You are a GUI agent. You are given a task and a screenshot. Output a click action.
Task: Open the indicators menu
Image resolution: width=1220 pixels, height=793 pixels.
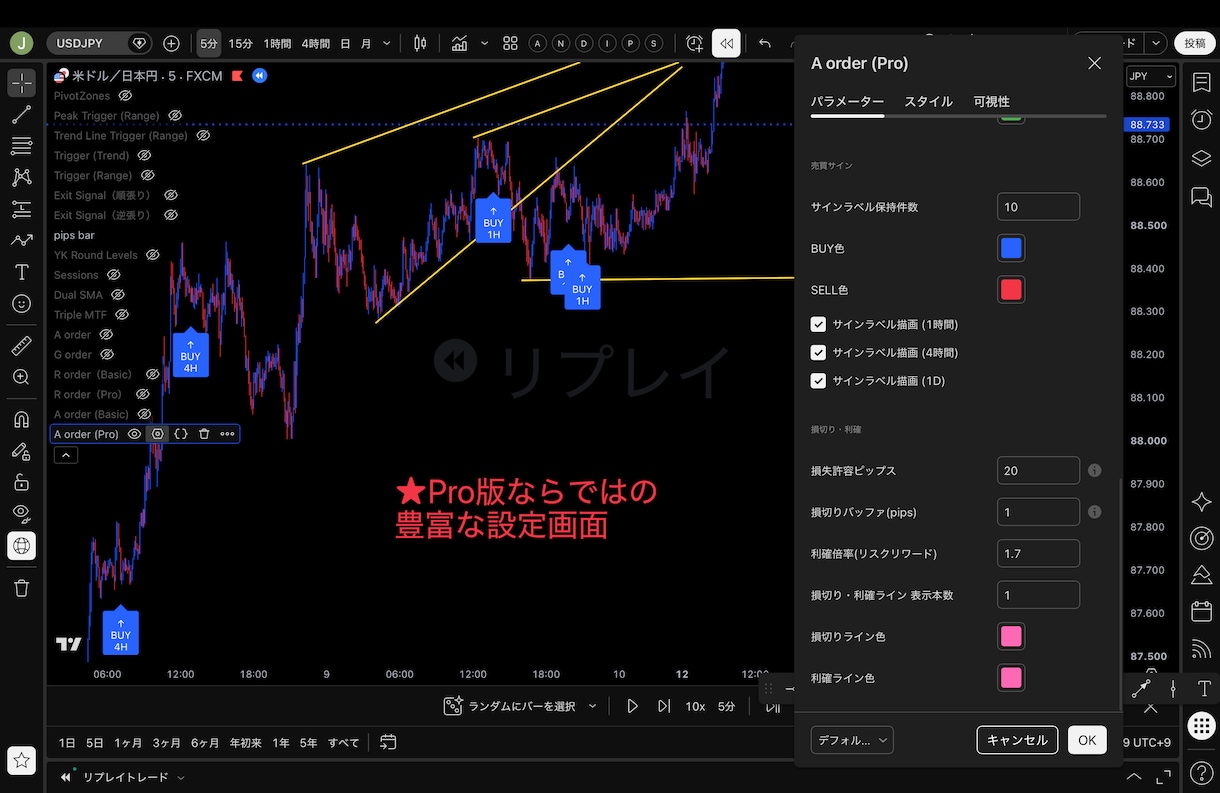460,43
